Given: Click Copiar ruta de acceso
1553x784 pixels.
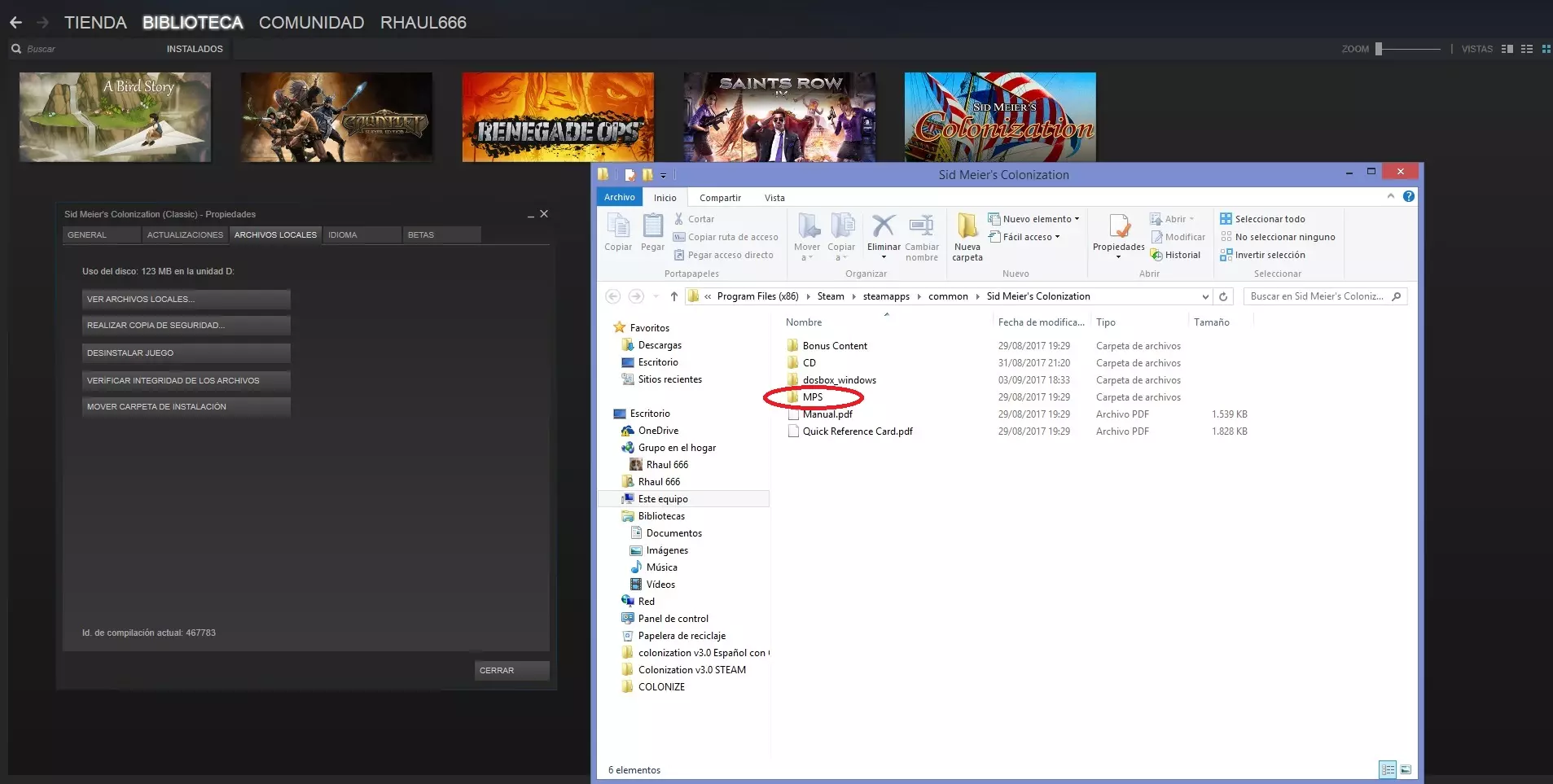Looking at the screenshot, I should click(x=726, y=237).
